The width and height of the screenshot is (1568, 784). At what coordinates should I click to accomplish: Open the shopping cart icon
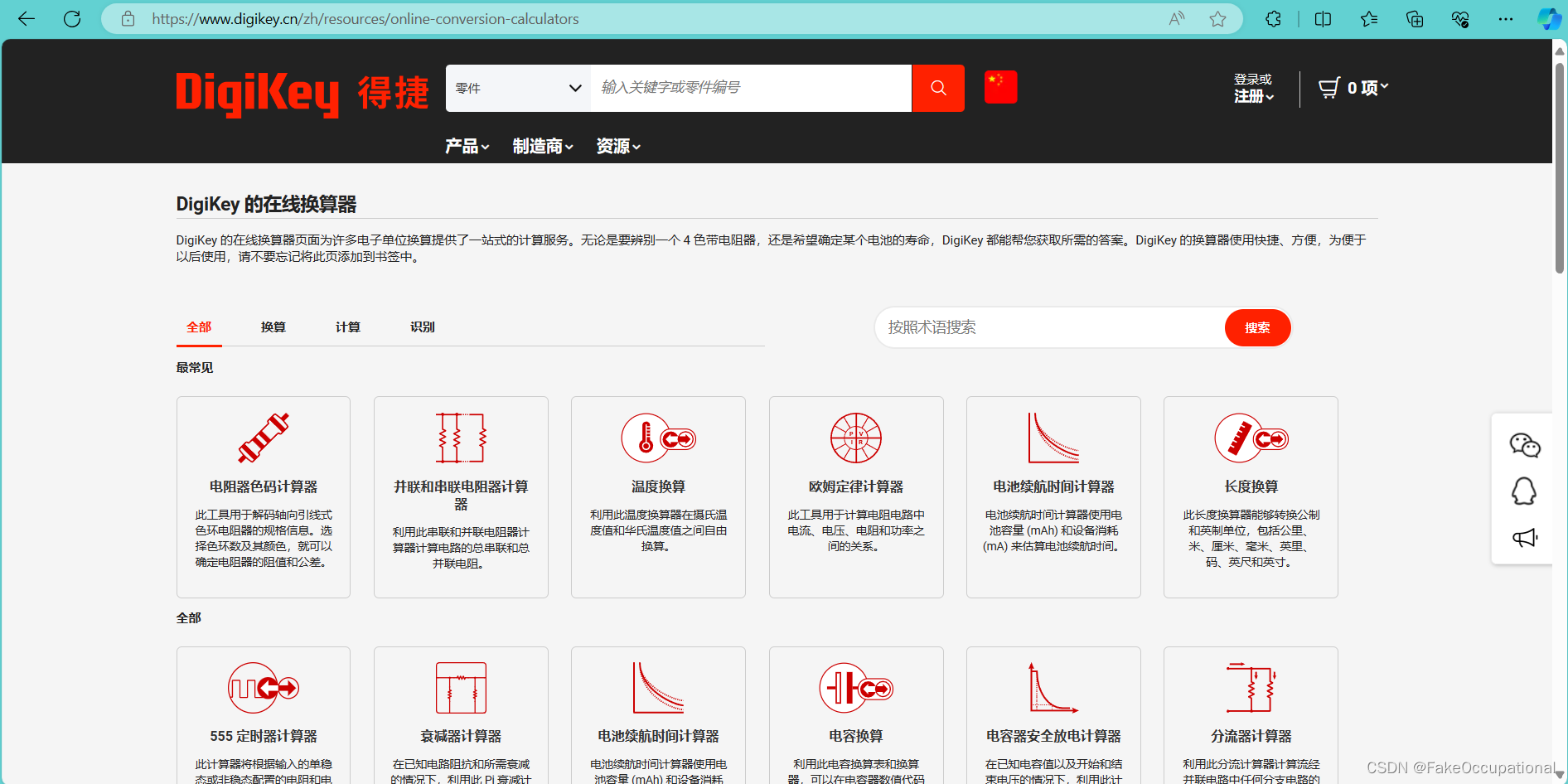[1329, 88]
